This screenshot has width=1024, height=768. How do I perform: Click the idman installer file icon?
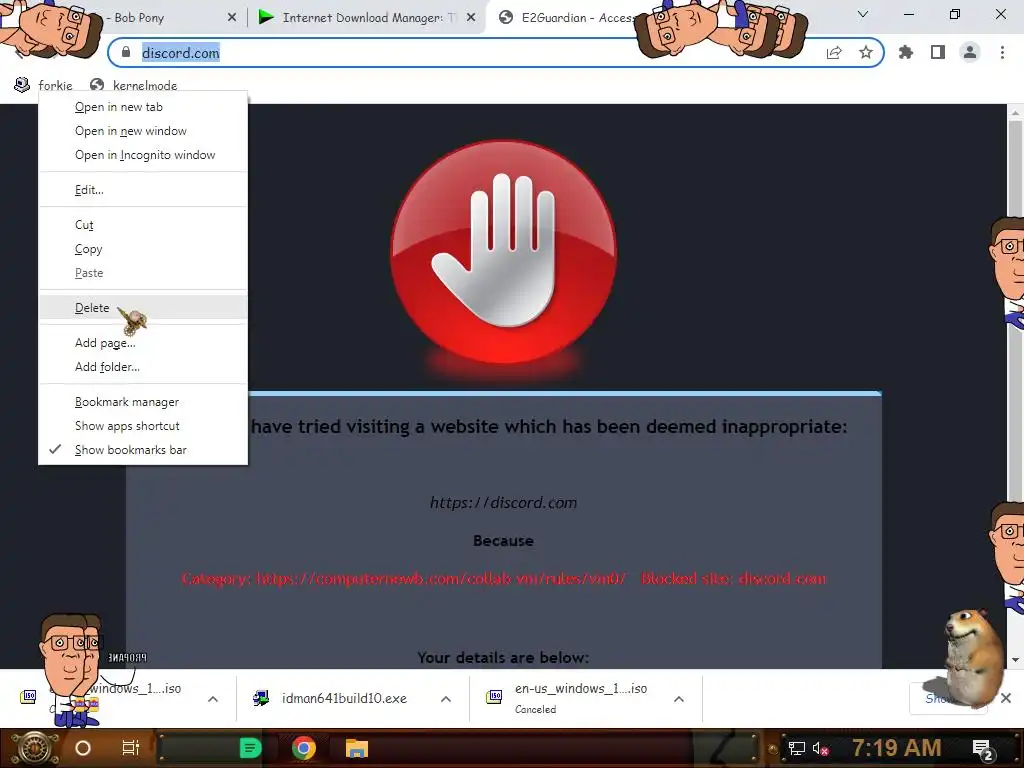point(261,698)
